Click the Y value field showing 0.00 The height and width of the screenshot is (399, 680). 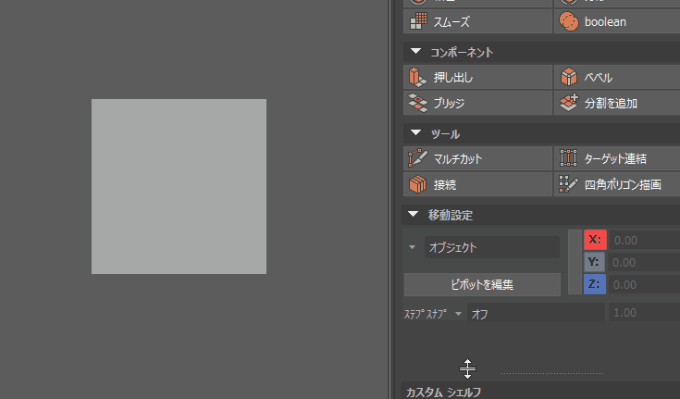(644, 262)
